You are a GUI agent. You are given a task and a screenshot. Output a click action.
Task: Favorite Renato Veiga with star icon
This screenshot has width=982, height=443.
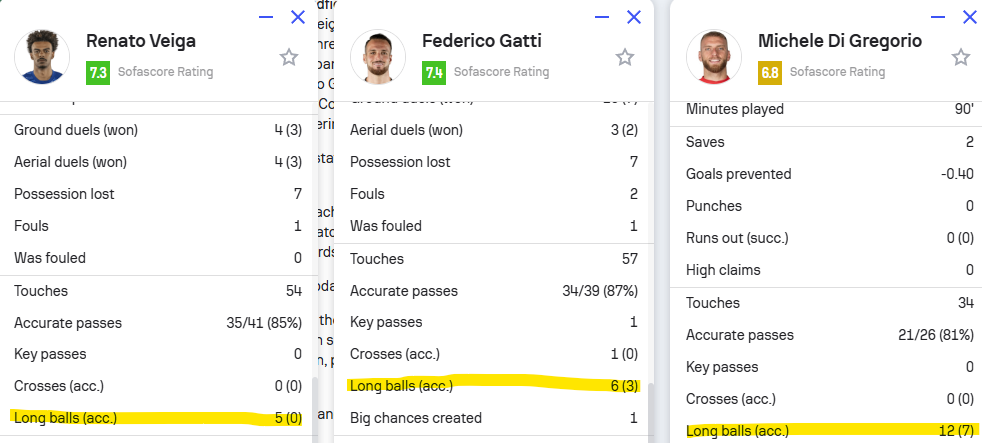pyautogui.click(x=289, y=58)
